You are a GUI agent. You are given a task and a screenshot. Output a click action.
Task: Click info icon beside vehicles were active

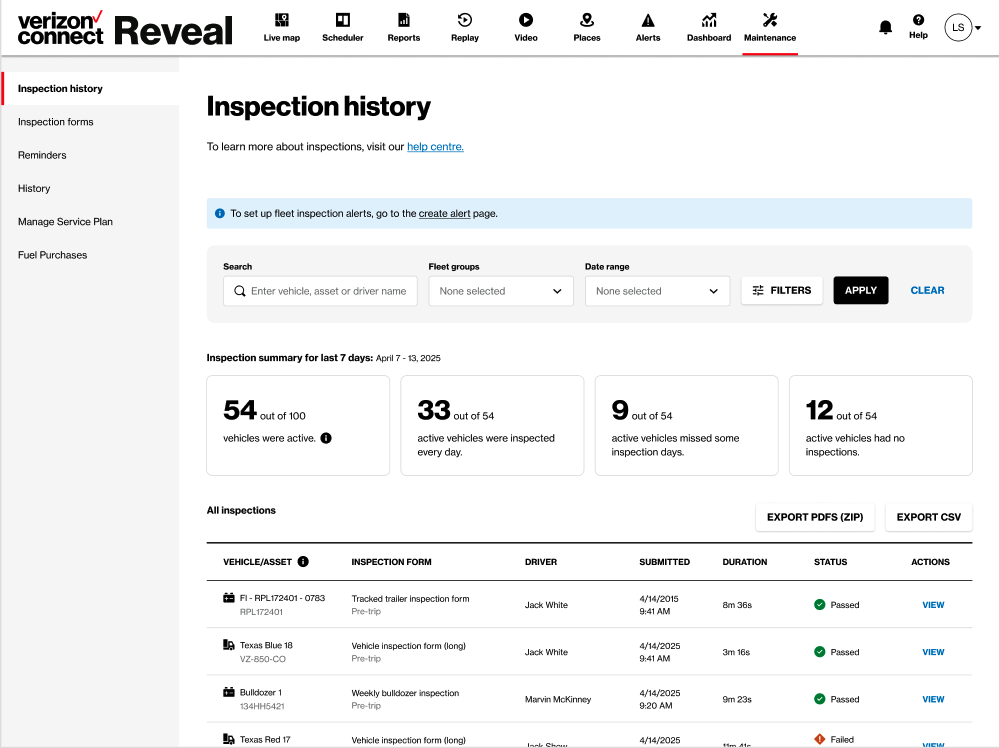tap(326, 438)
